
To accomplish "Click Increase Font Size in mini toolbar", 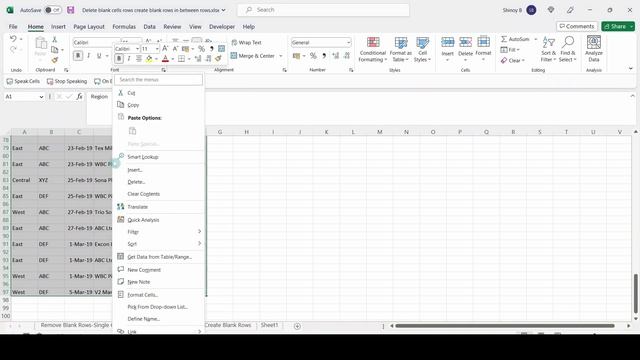I will (165, 49).
